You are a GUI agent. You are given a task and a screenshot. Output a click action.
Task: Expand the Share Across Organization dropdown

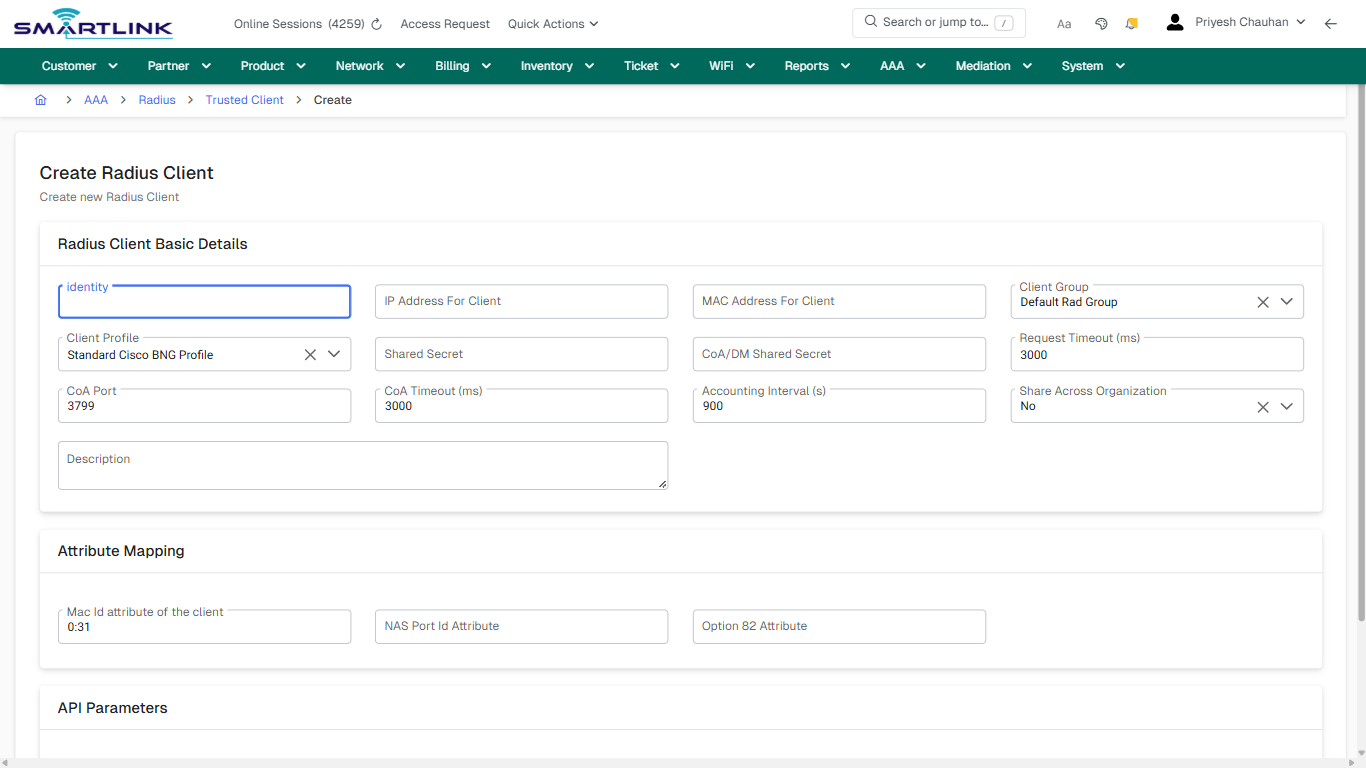tap(1288, 406)
